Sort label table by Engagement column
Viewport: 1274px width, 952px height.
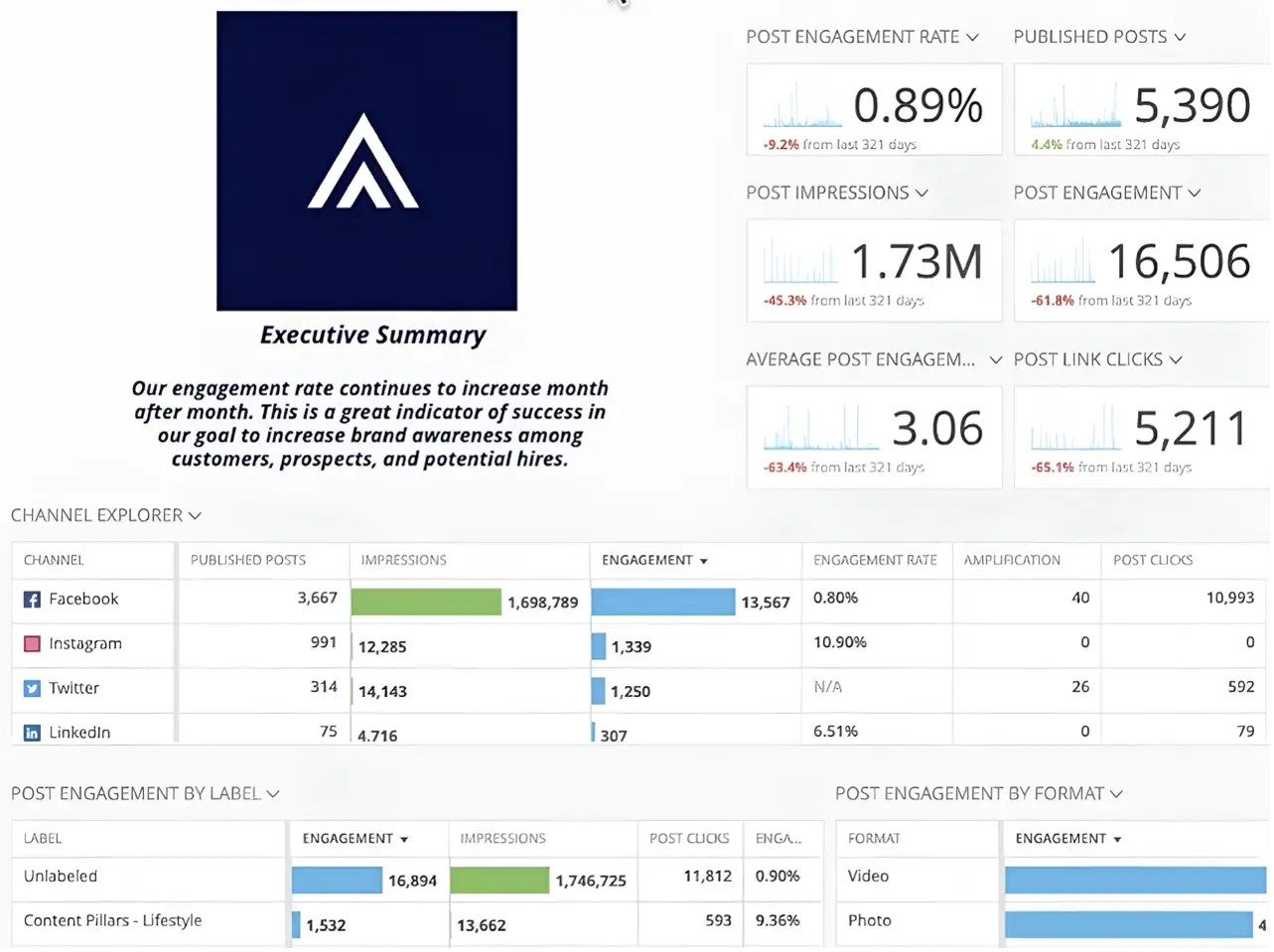tap(356, 840)
